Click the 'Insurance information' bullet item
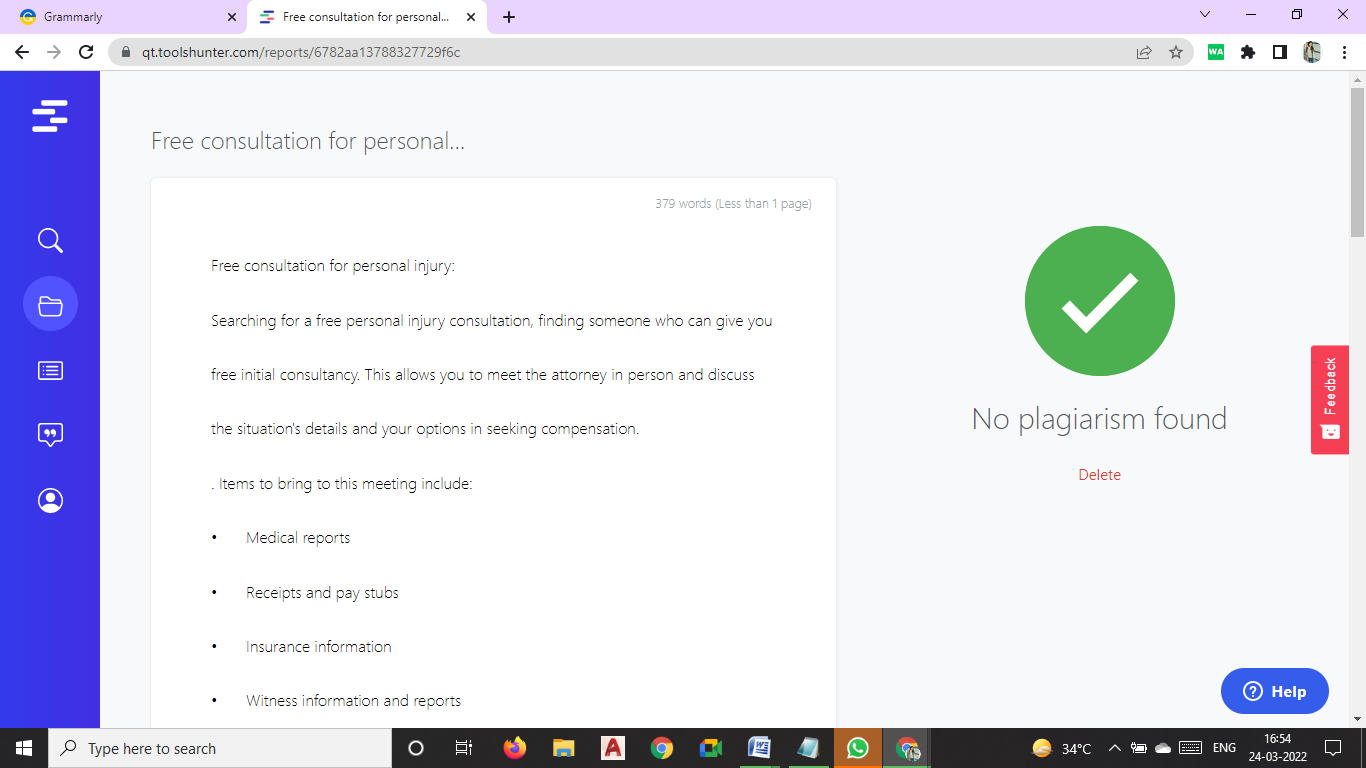Image resolution: width=1366 pixels, height=768 pixels. click(x=319, y=647)
